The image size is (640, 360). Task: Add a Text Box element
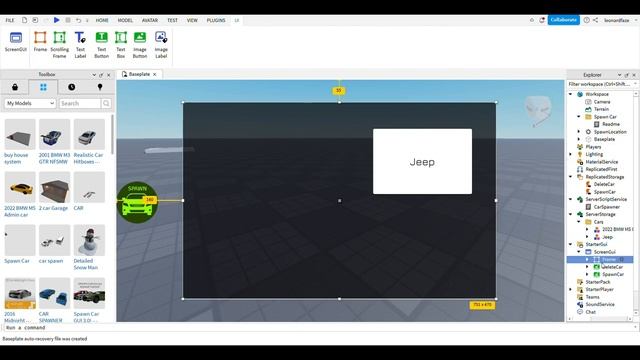pyautogui.click(x=121, y=44)
